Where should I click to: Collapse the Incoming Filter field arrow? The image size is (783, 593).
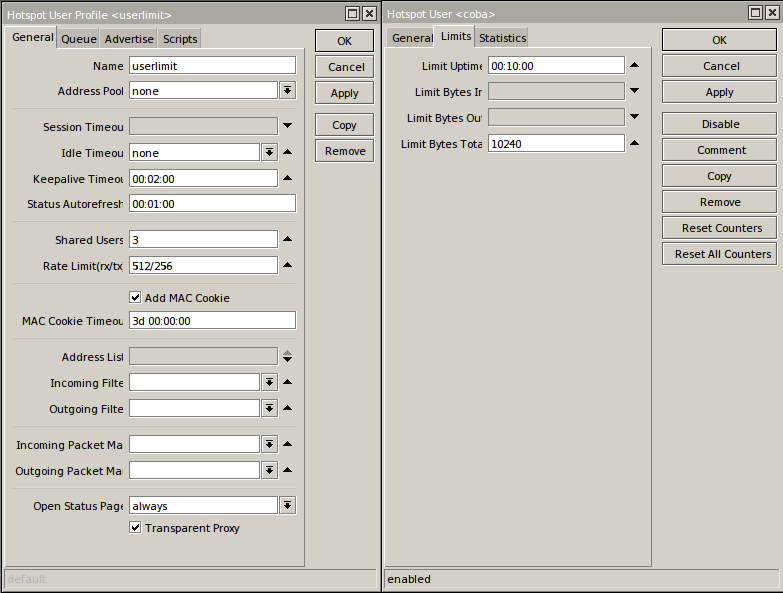click(x=288, y=382)
